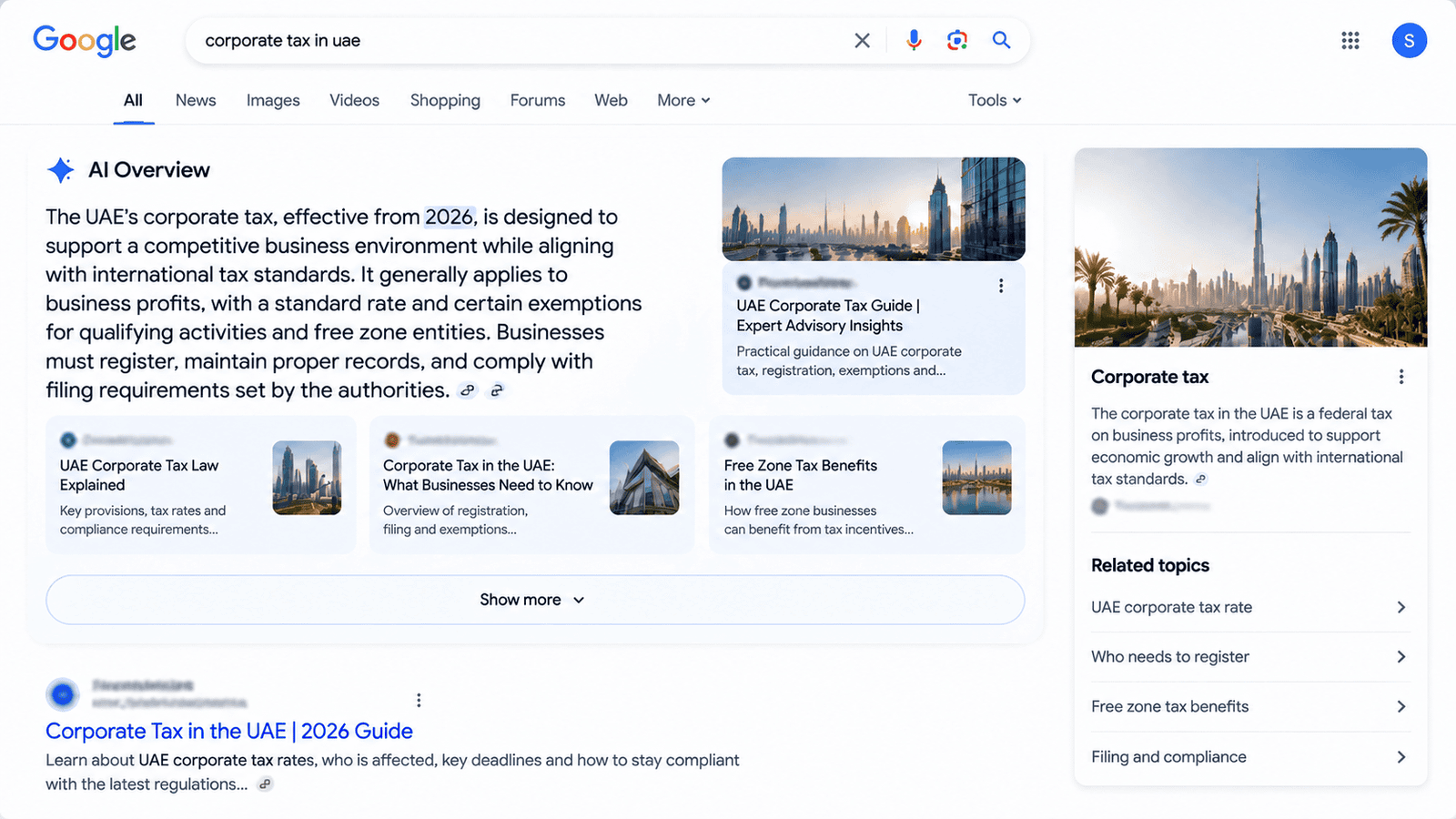
Task: Switch to the Images tab
Action: point(273,100)
